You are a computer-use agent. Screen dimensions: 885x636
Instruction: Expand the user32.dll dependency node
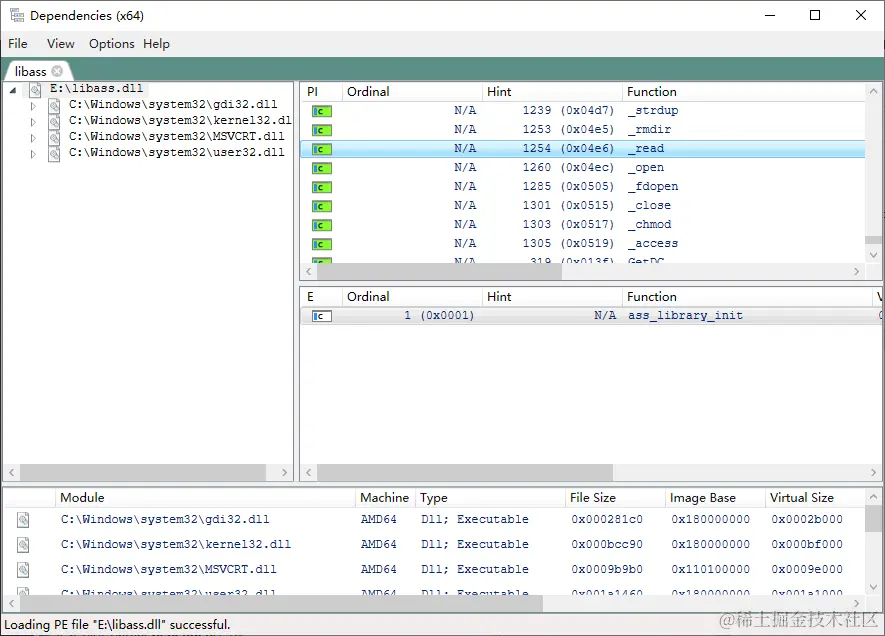(x=32, y=152)
